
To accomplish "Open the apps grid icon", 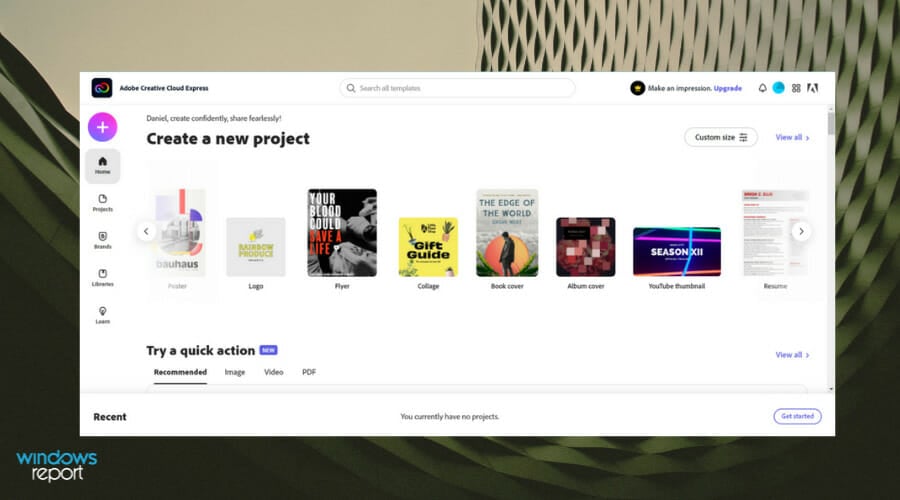I will click(796, 88).
